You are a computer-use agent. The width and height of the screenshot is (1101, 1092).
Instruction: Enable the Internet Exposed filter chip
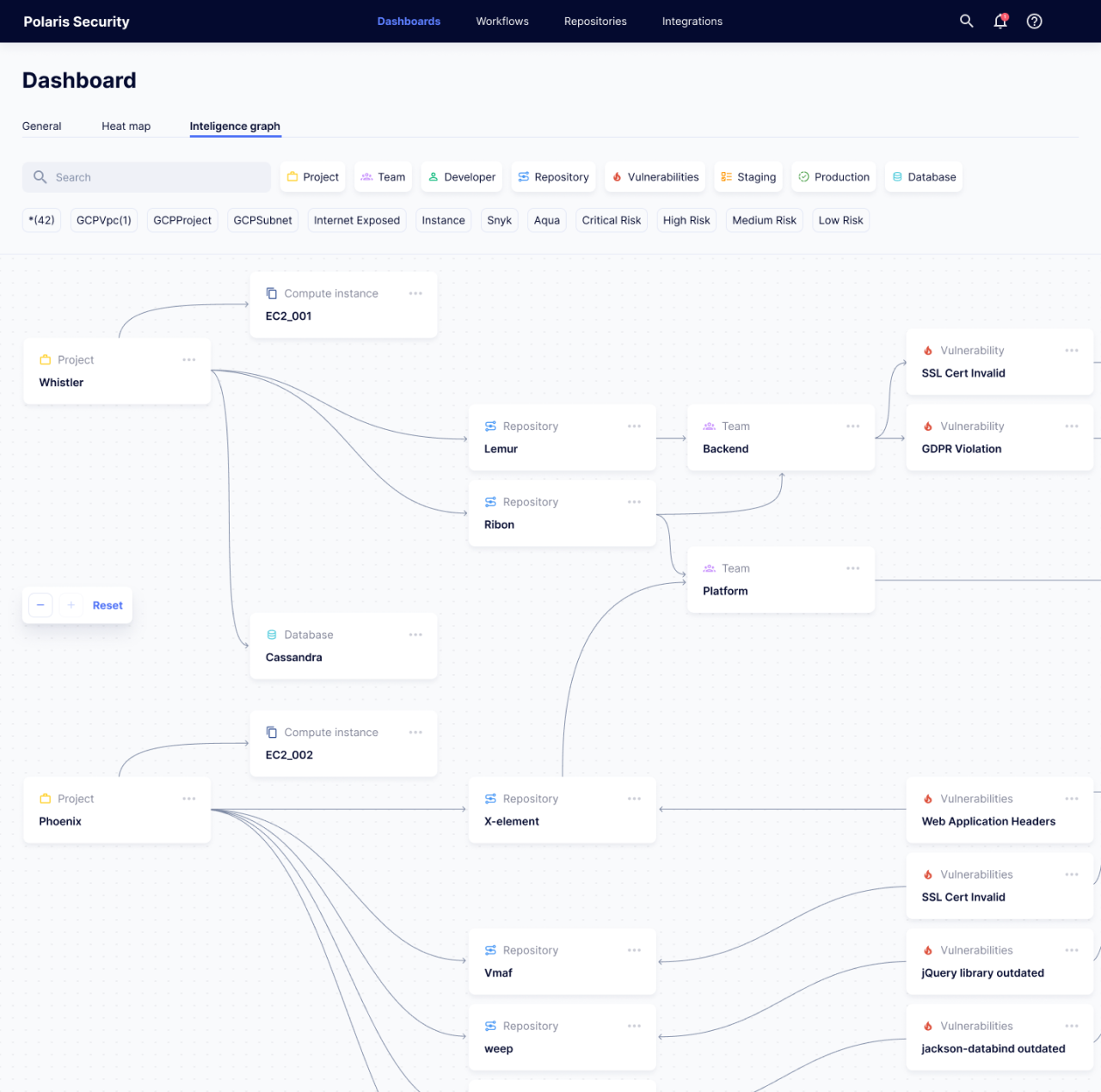[356, 220]
